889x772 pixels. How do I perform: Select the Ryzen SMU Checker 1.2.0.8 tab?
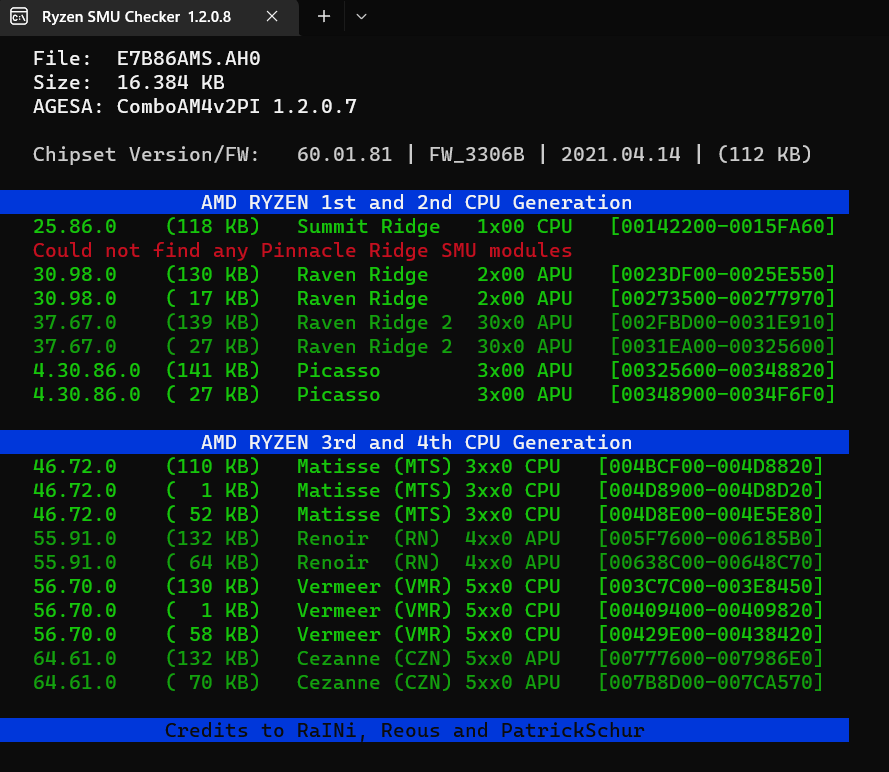[x=149, y=17]
